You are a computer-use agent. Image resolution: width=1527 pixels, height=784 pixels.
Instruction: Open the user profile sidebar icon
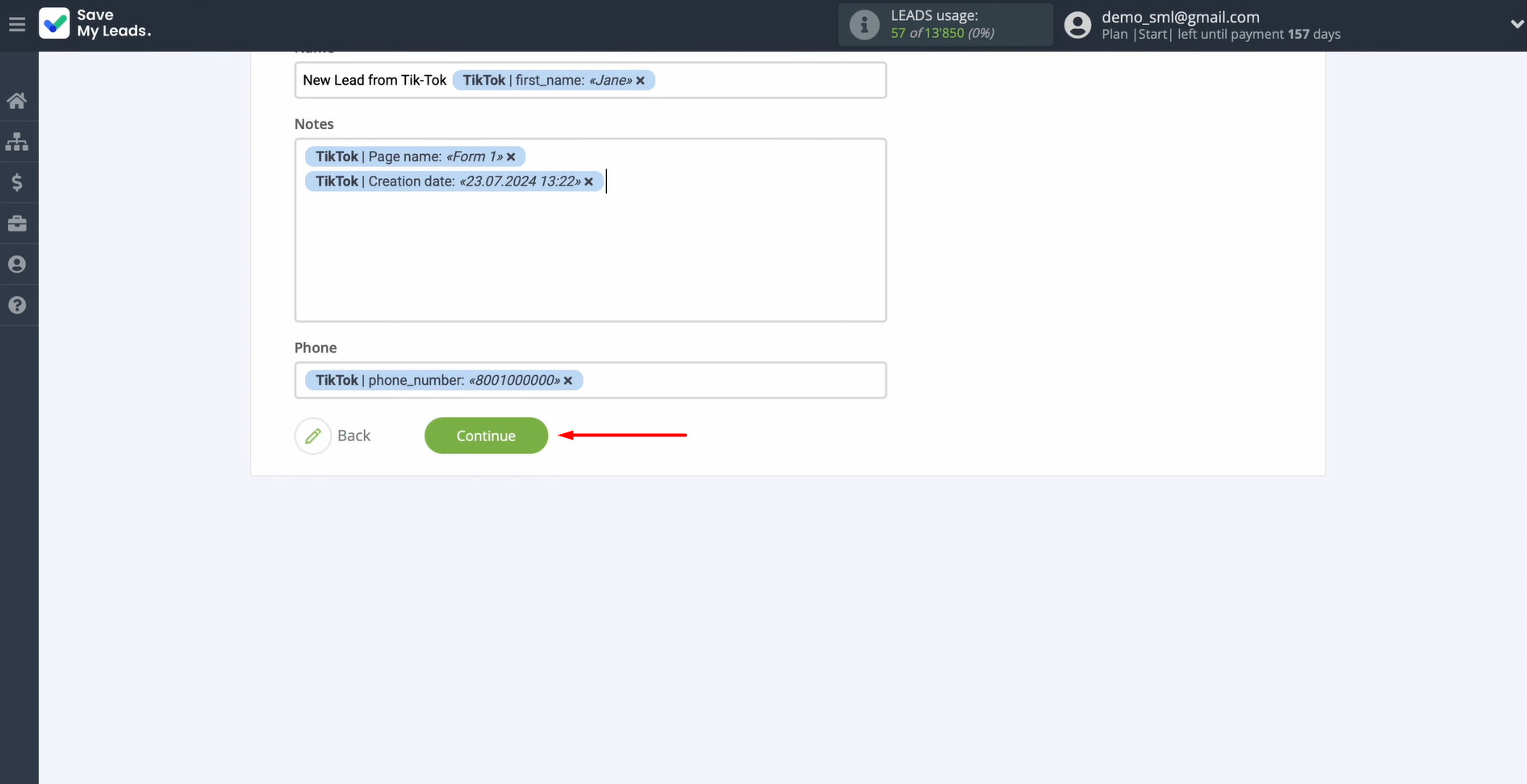[17, 265]
